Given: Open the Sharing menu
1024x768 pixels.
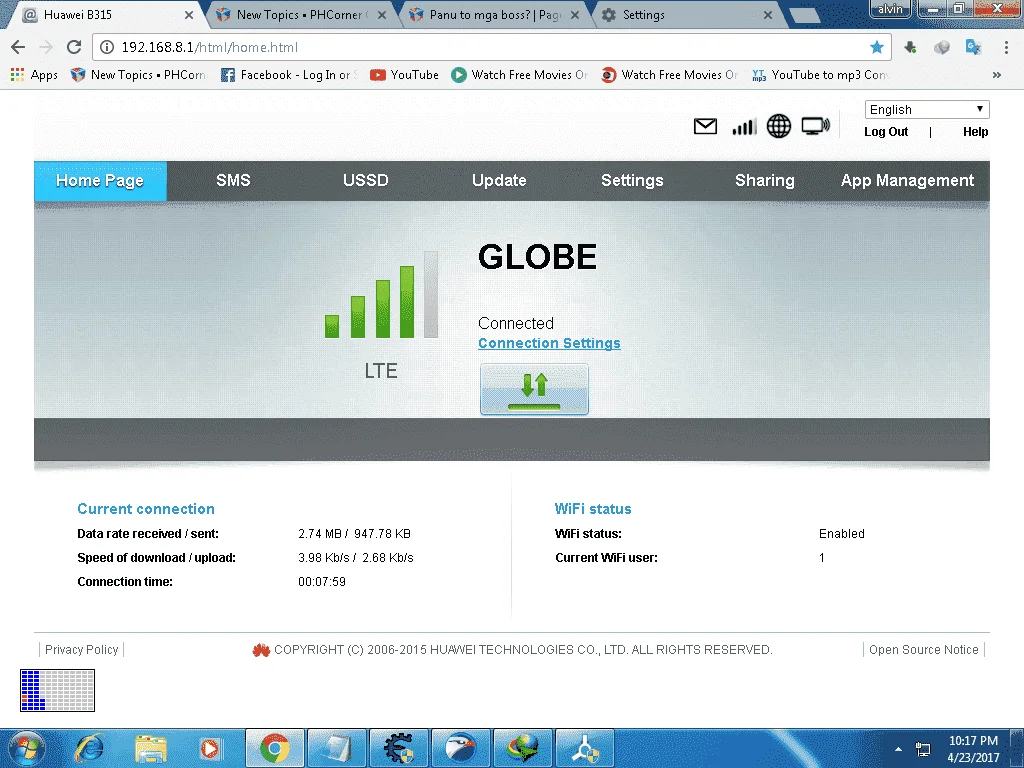Looking at the screenshot, I should coord(765,180).
